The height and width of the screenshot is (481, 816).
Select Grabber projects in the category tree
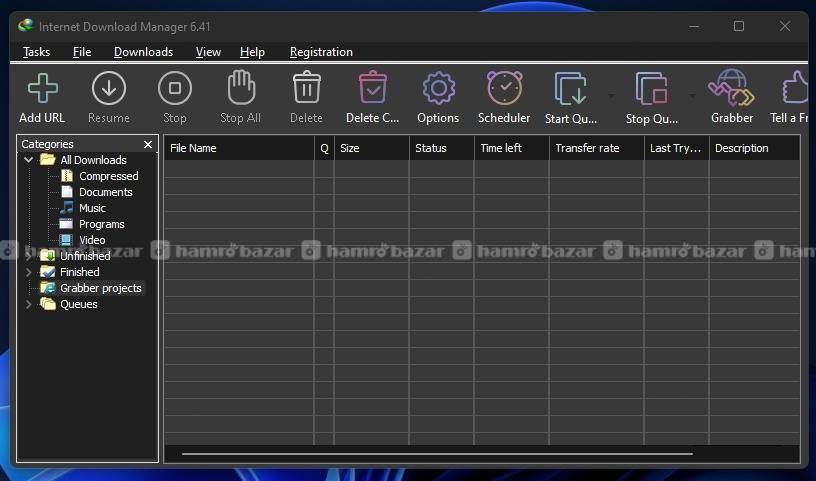(x=100, y=288)
